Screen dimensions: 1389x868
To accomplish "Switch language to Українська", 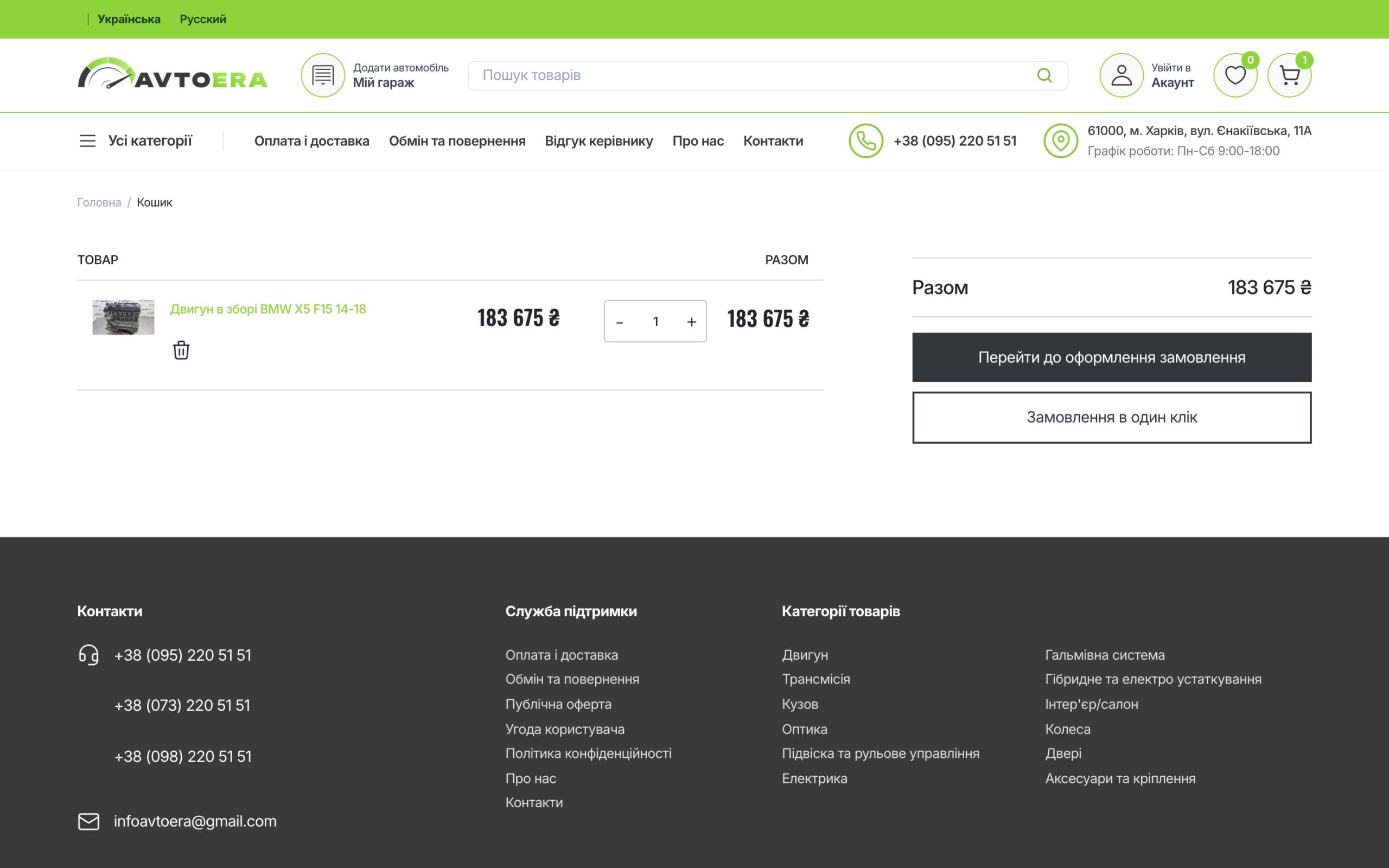I will (x=129, y=19).
